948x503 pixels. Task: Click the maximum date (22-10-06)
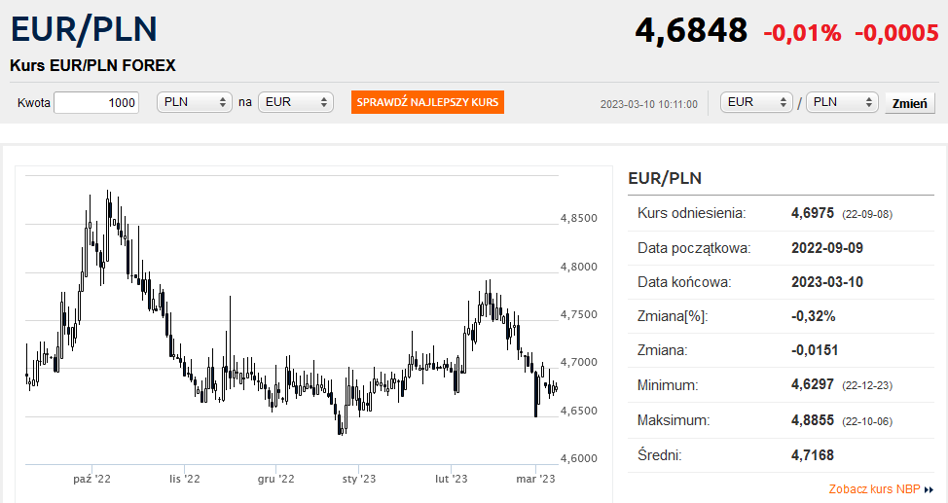click(867, 421)
